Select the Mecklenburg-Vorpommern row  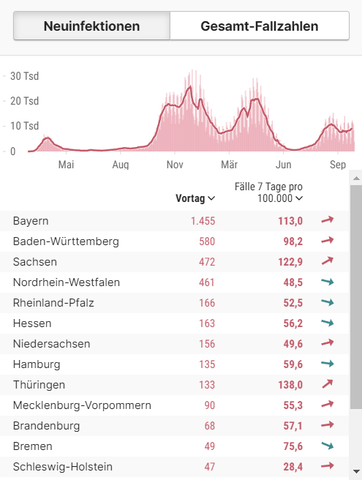click(175, 405)
